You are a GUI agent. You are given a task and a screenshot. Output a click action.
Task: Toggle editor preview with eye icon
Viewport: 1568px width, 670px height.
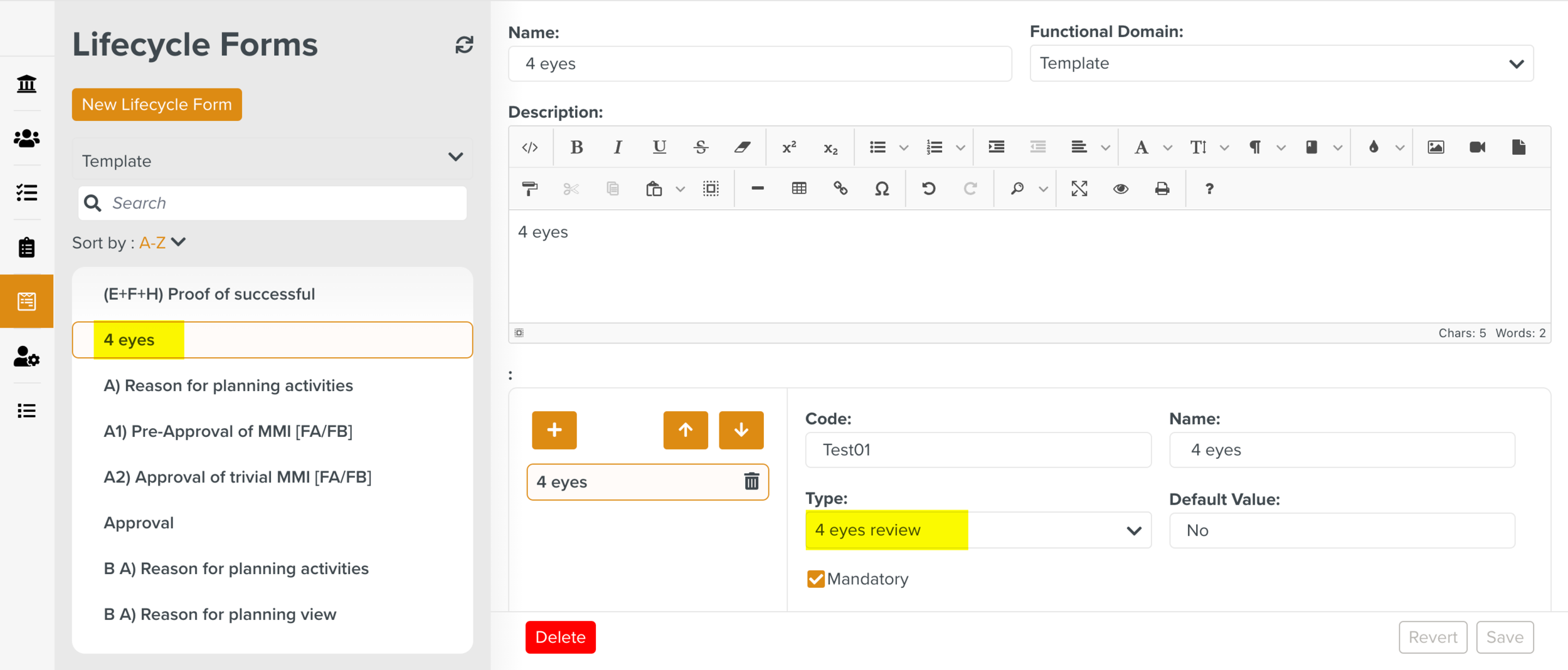[x=1120, y=189]
